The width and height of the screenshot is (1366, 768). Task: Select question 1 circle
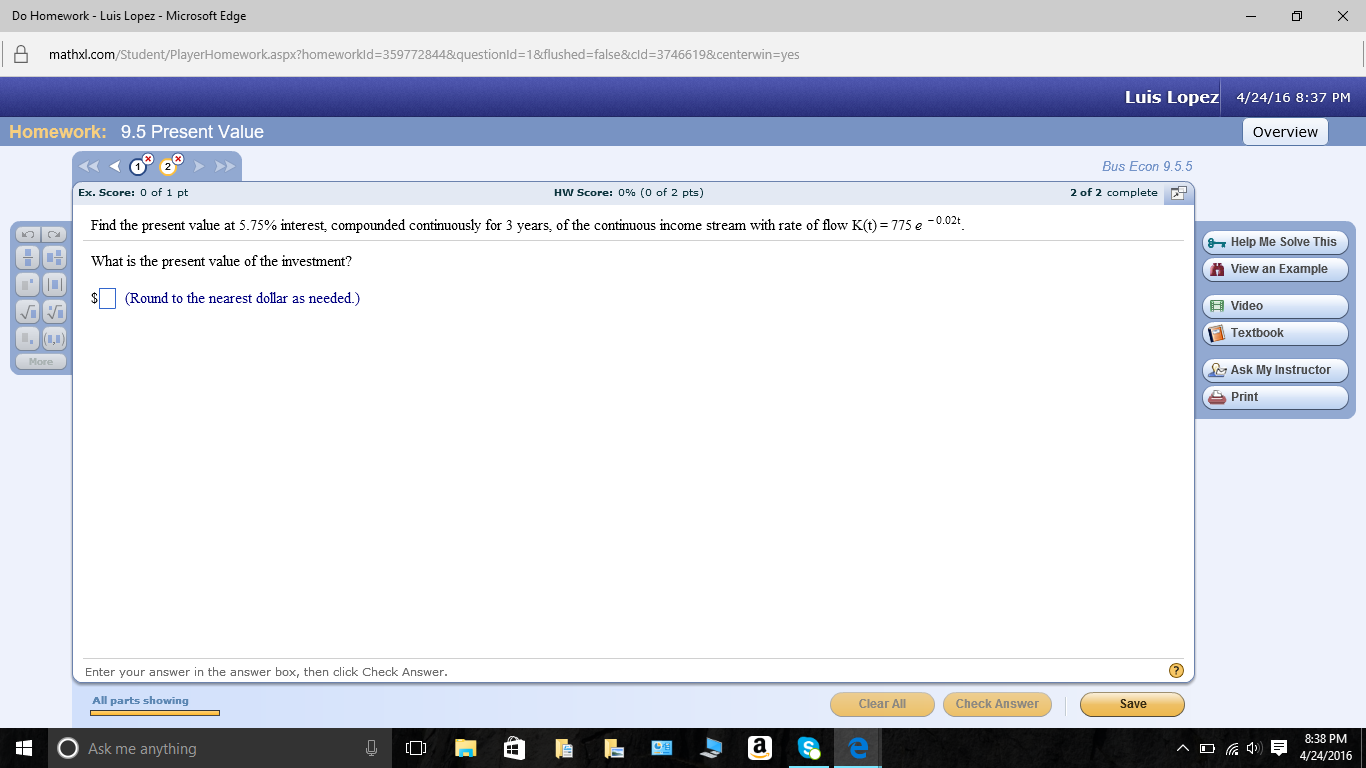138,166
